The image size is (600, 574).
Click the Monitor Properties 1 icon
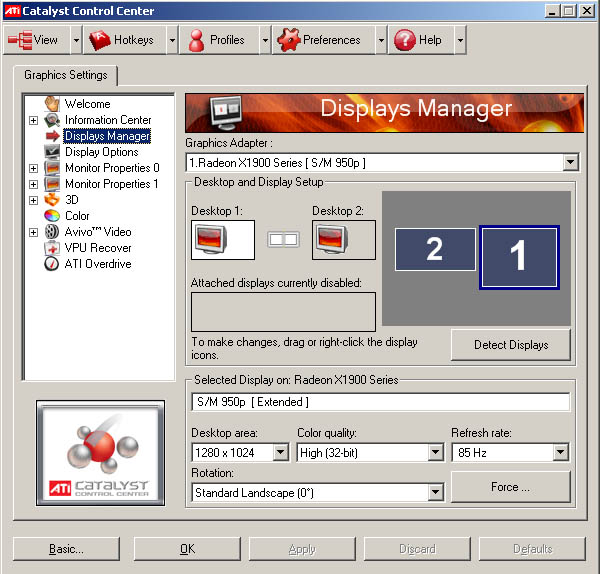click(x=52, y=184)
